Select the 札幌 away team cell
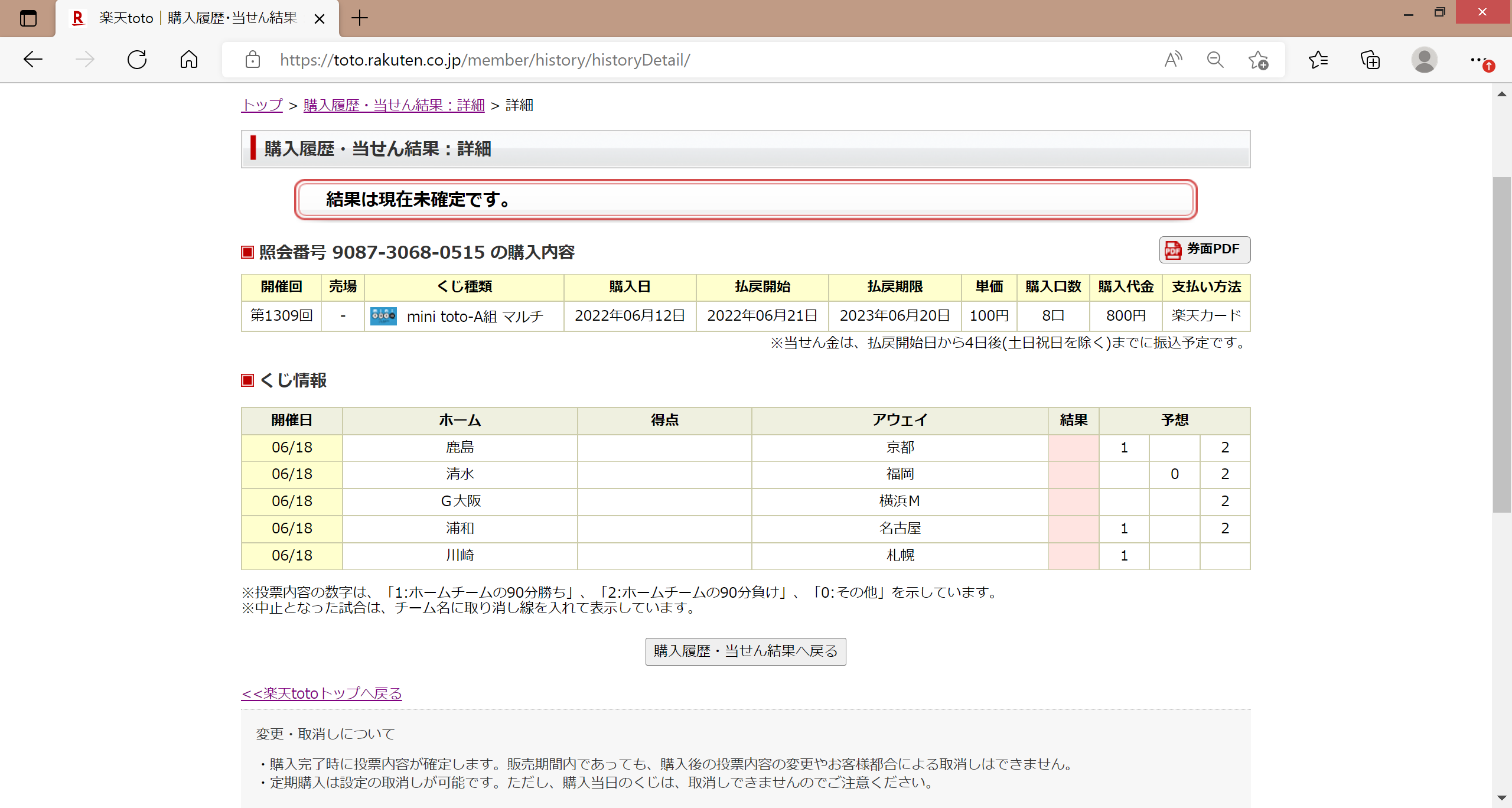Screen dimensions: 1512x808 click(900, 556)
